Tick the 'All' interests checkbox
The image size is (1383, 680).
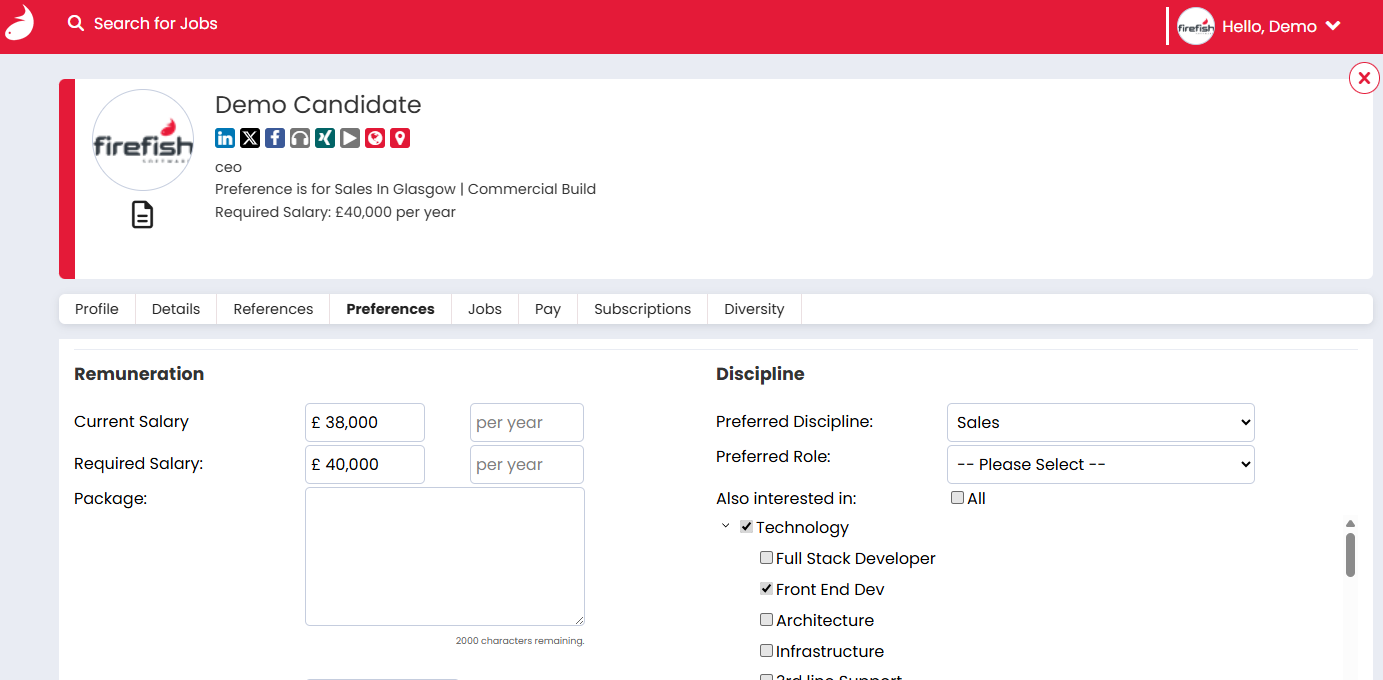click(957, 498)
